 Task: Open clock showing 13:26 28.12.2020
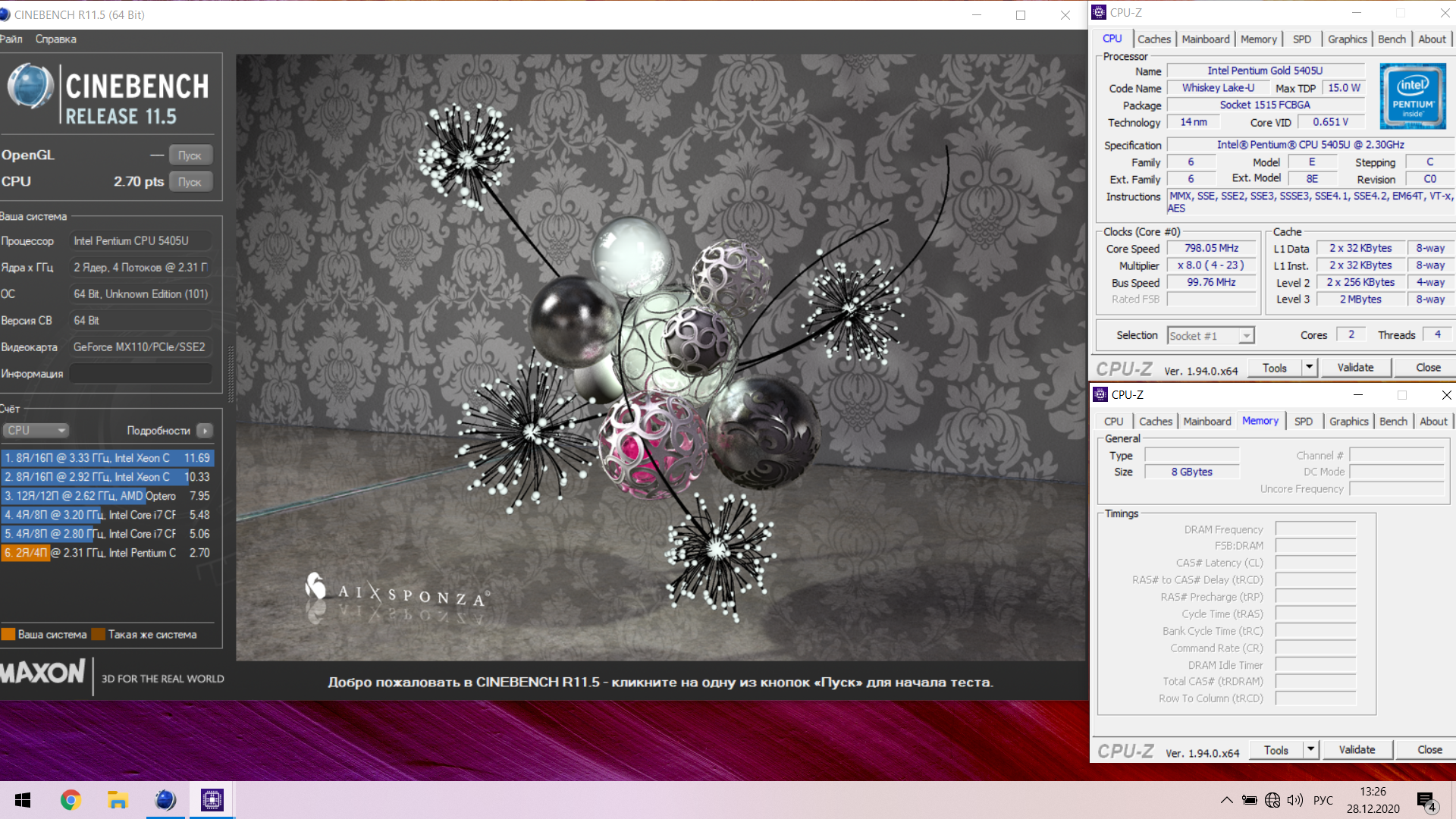[x=1373, y=800]
